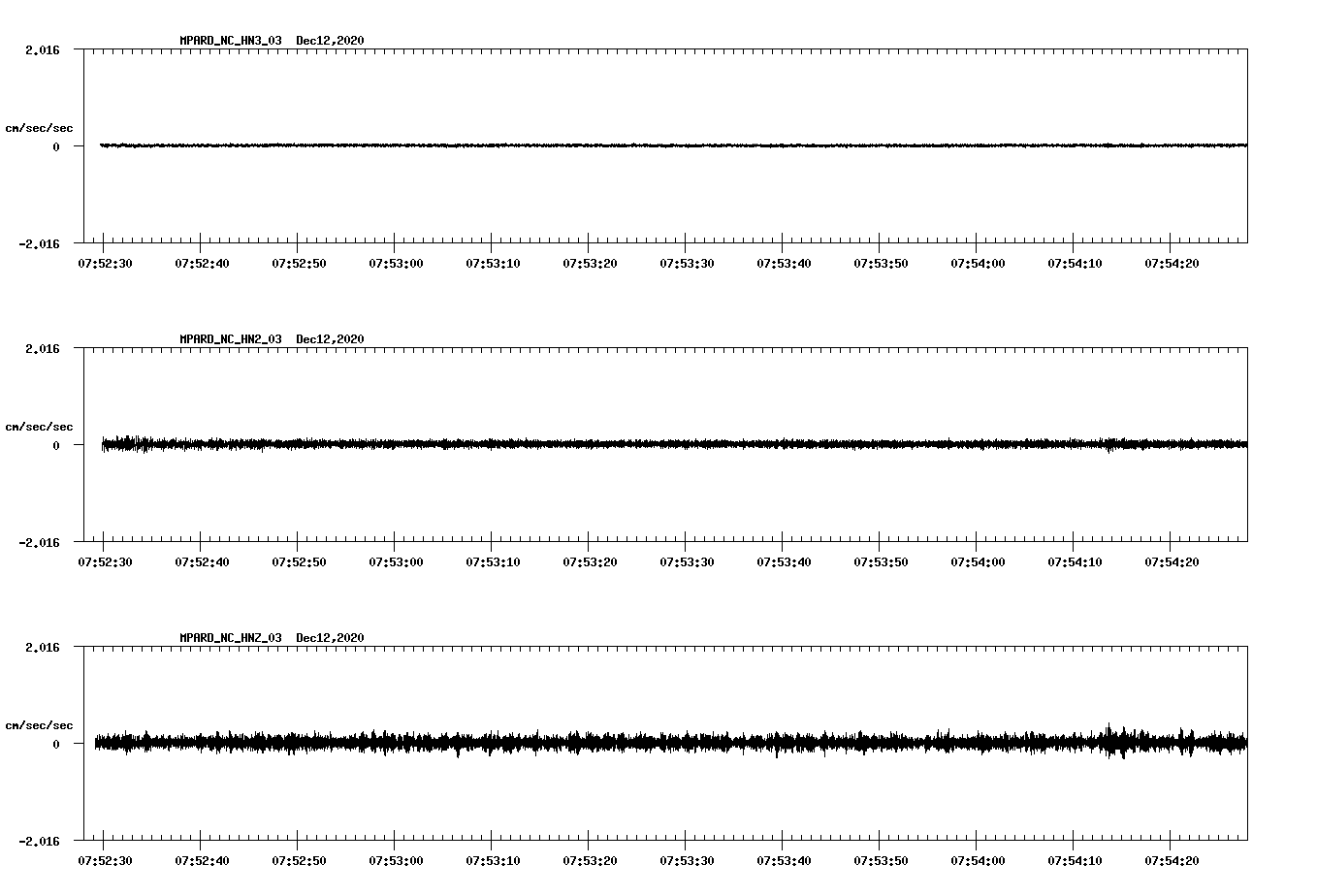Click the zero baseline label of middle plot

[x=58, y=446]
